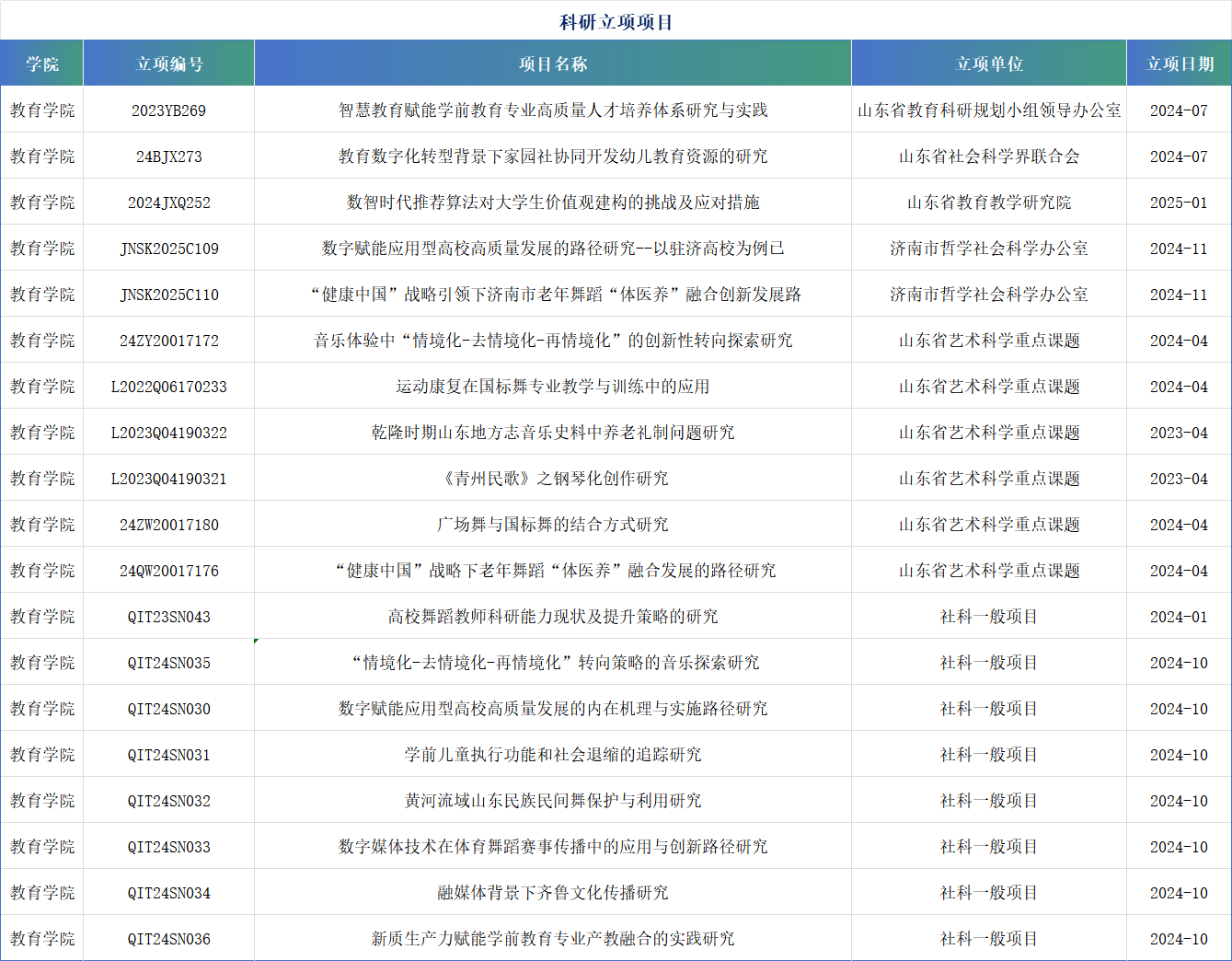Select project 融媒体背景下齐鲁文化传播研究
This screenshot has height=961, width=1232.
coord(553,893)
